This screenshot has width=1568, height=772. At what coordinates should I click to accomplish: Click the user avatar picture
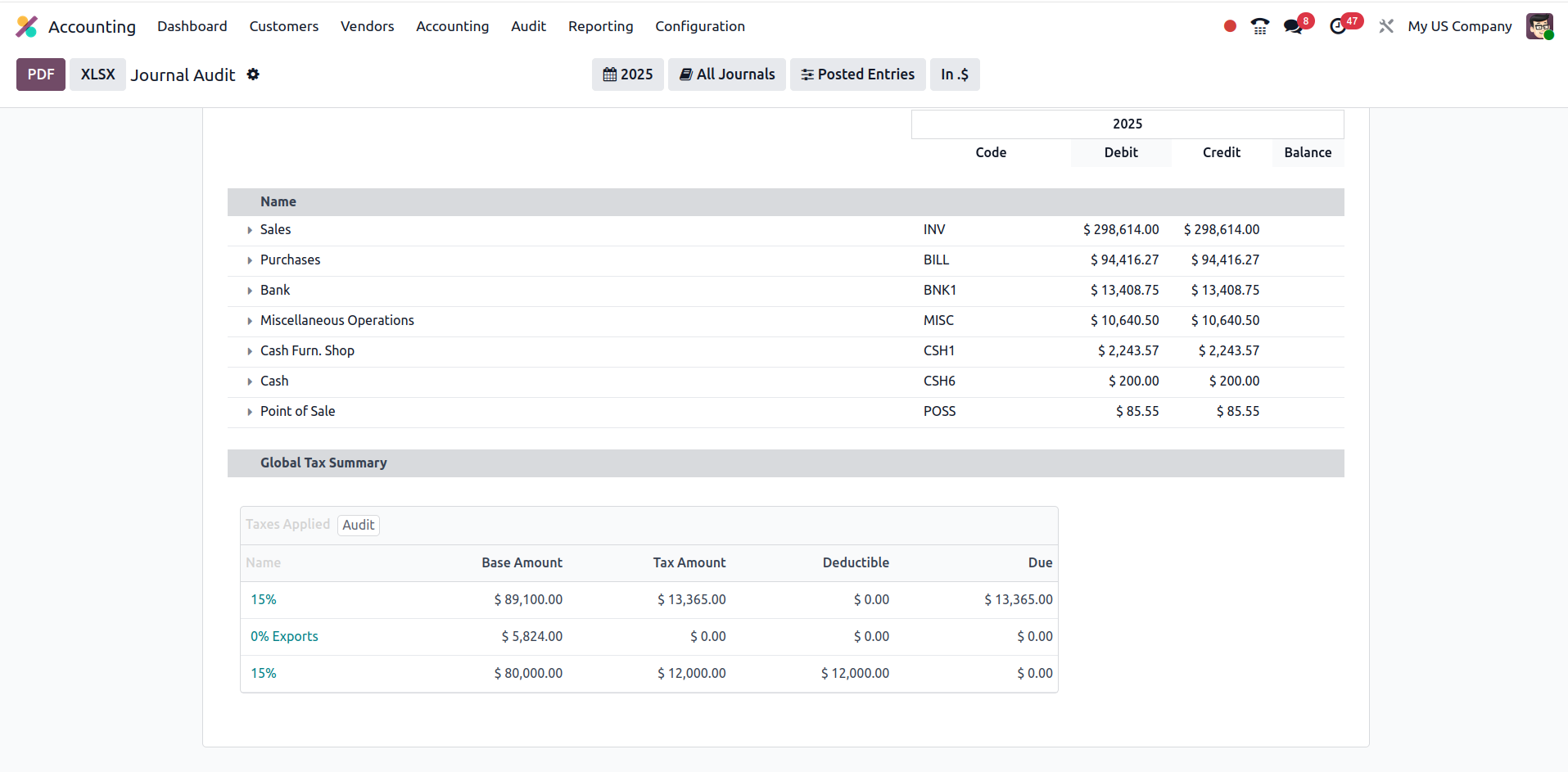point(1539,26)
